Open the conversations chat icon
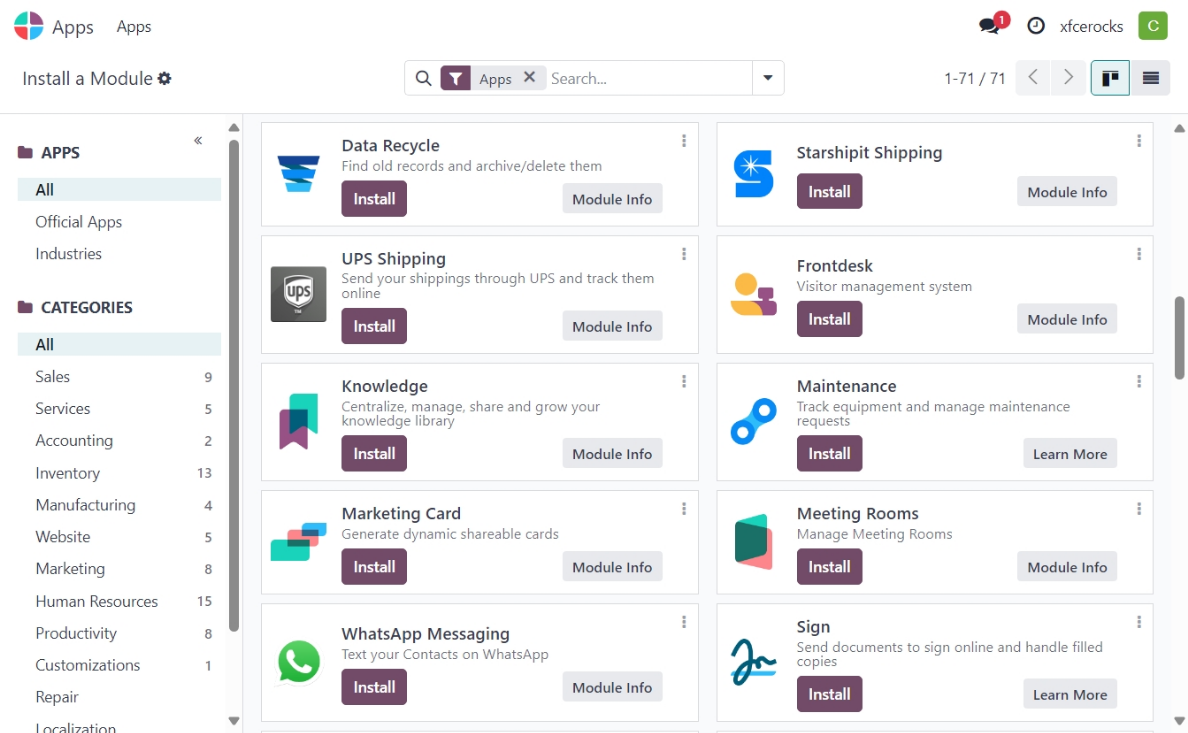 point(990,26)
